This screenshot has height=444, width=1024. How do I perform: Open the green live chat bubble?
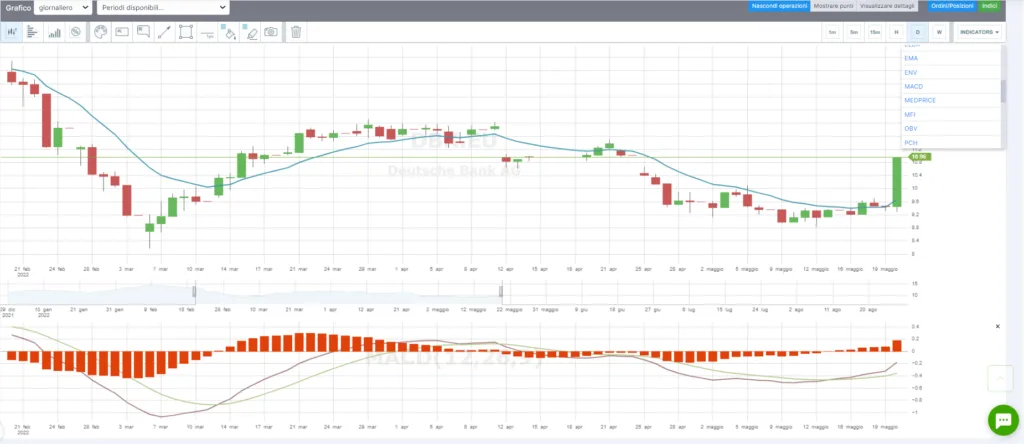coord(1004,420)
